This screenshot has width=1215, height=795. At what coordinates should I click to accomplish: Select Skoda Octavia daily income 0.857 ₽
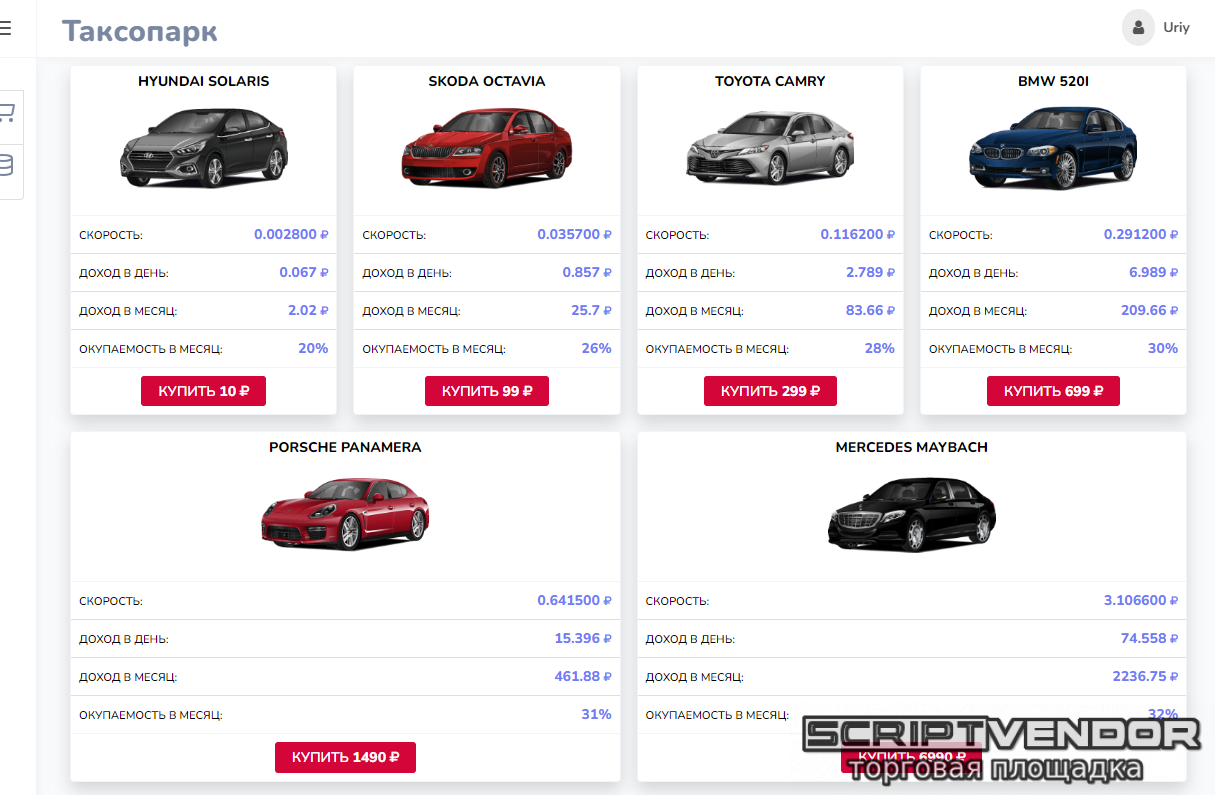click(587, 272)
